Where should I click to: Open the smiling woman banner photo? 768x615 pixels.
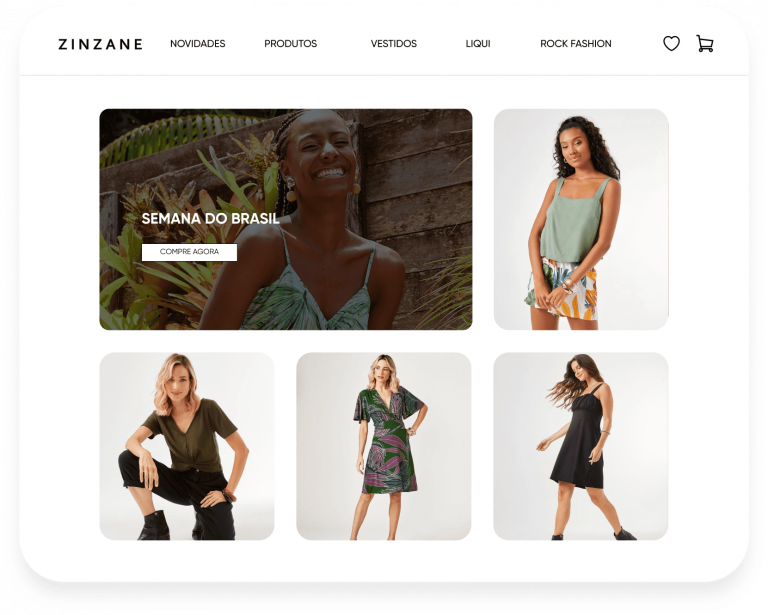[x=286, y=219]
